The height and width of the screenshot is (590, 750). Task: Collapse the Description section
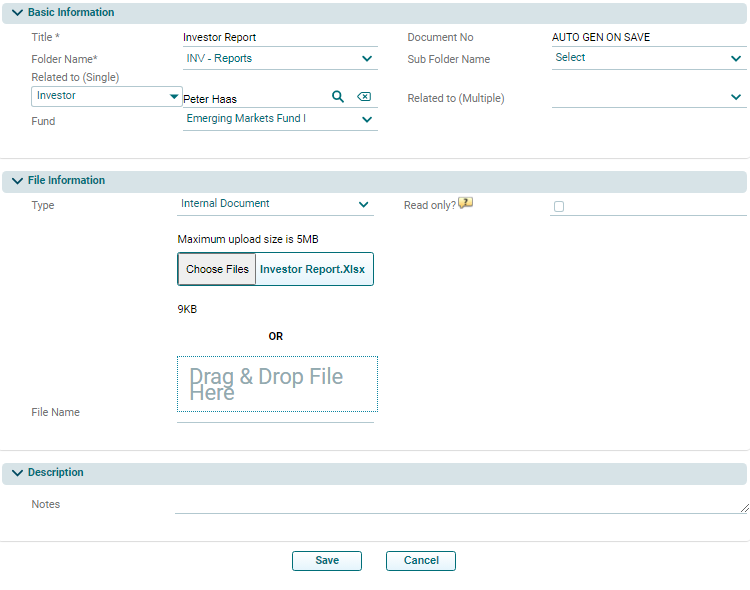pyautogui.click(x=17, y=473)
